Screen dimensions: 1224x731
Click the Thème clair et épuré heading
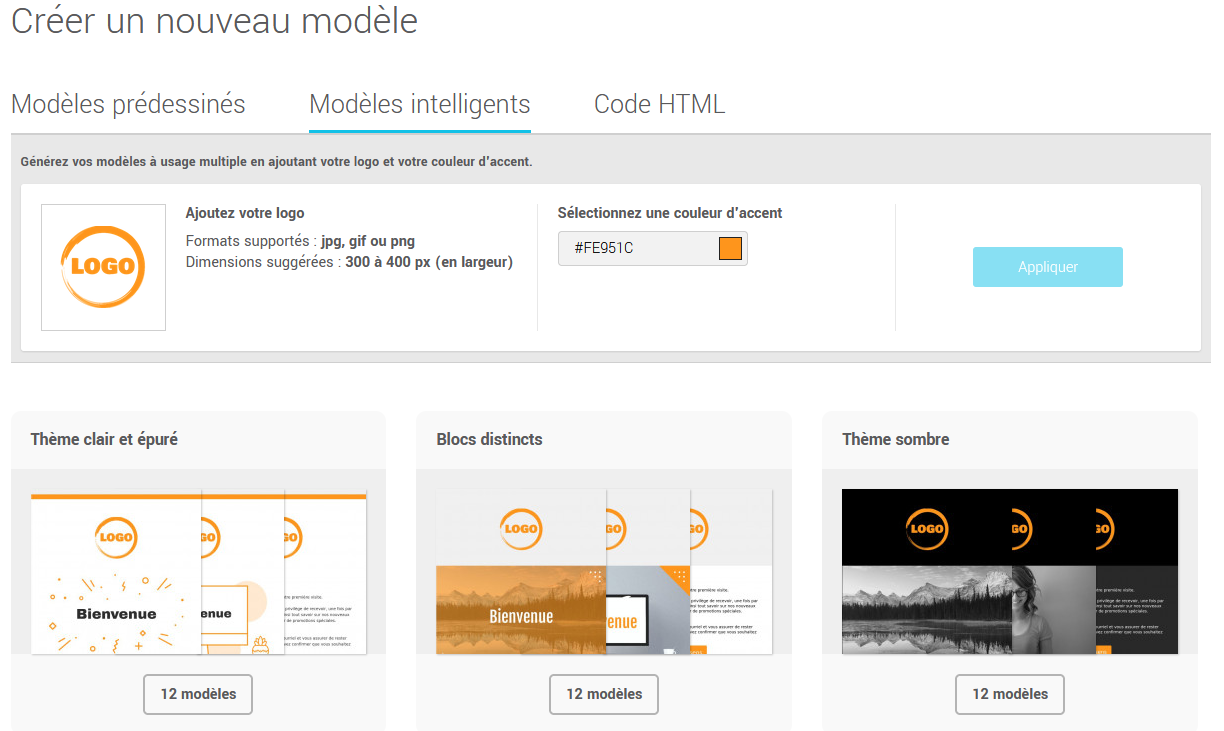[104, 439]
